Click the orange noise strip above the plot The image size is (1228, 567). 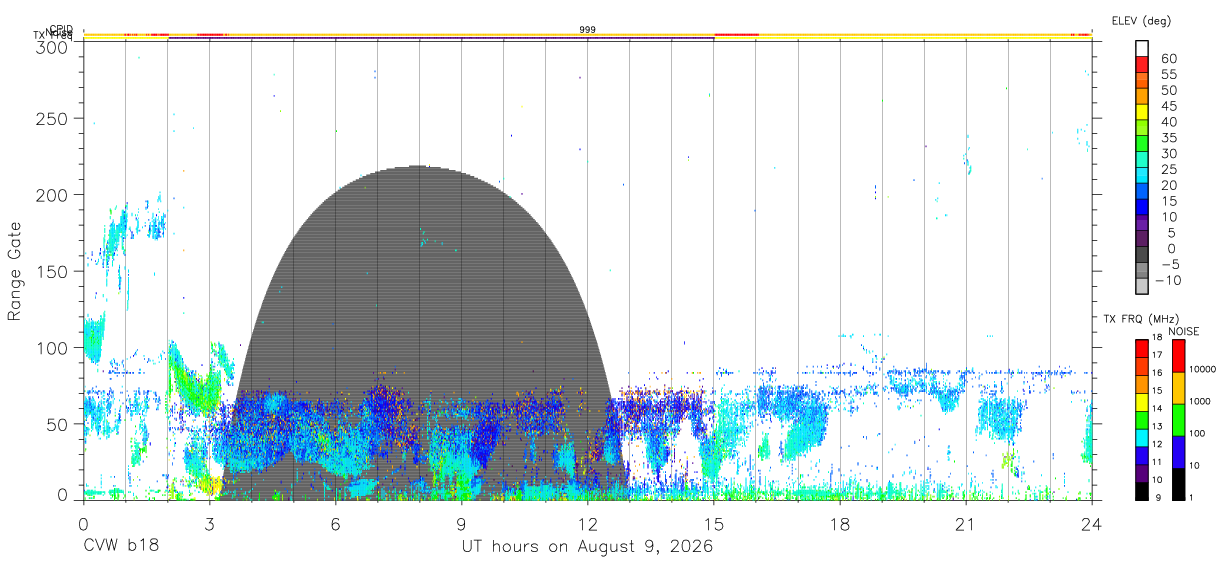(588, 35)
